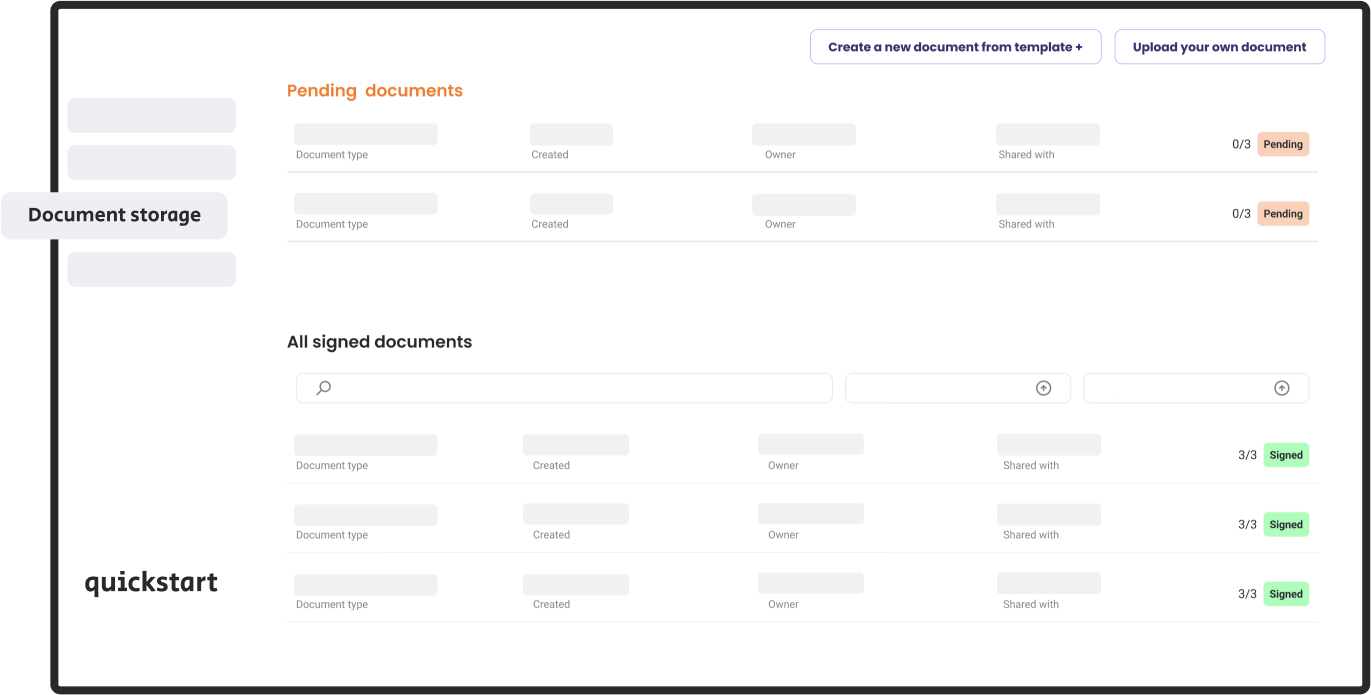Image resolution: width=1371 pixels, height=695 pixels.
Task: Click the Signed badge on the first signed document
Action: tap(1286, 454)
